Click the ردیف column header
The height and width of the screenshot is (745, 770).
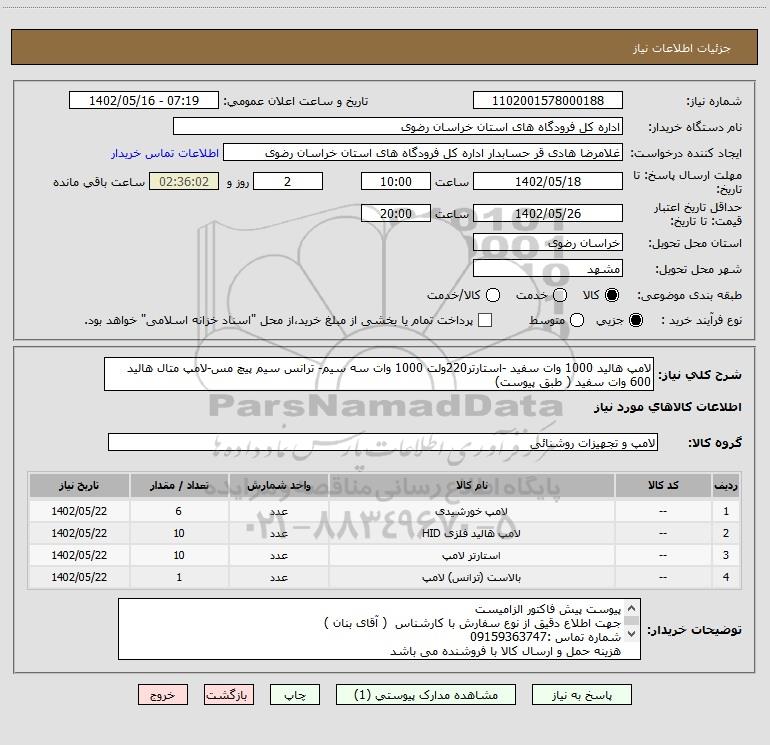pos(726,485)
